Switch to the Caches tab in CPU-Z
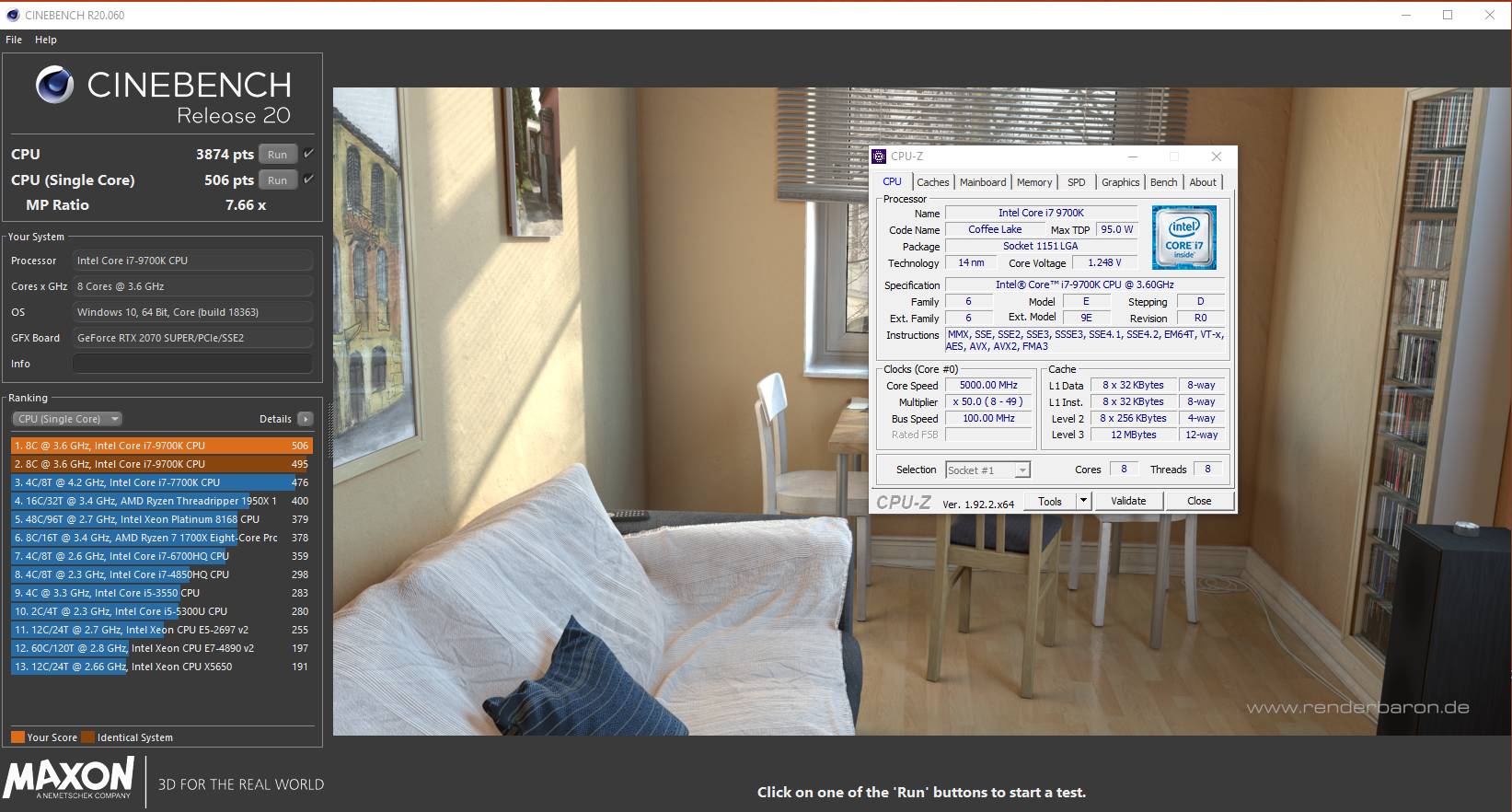This screenshot has width=1512, height=812. click(x=932, y=182)
